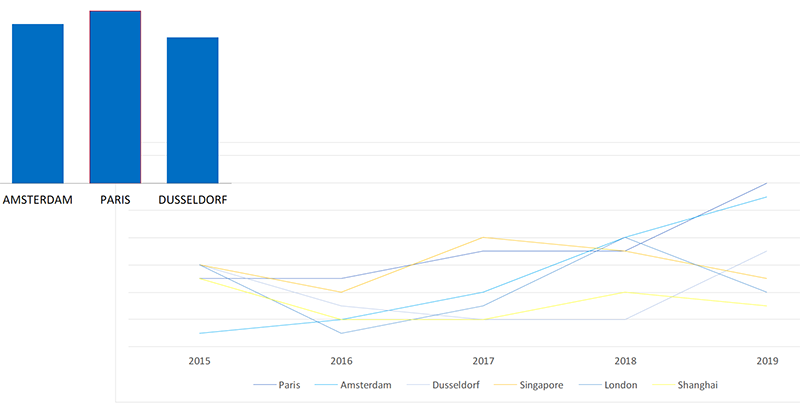Select the AMSTERDAM axis label
This screenshot has height=411, width=800.
click(x=38, y=200)
